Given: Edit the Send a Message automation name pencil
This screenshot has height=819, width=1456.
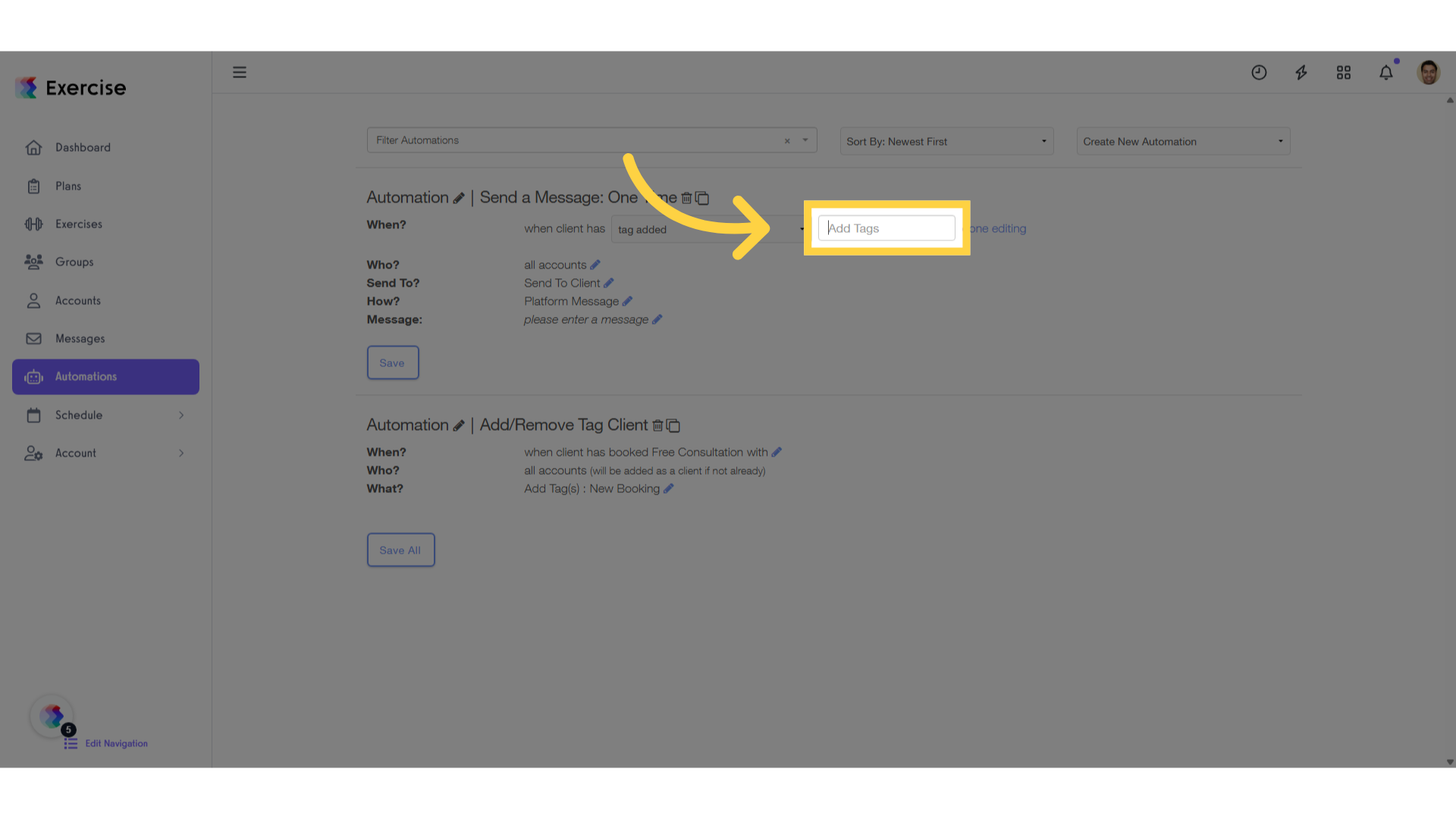Looking at the screenshot, I should point(459,198).
